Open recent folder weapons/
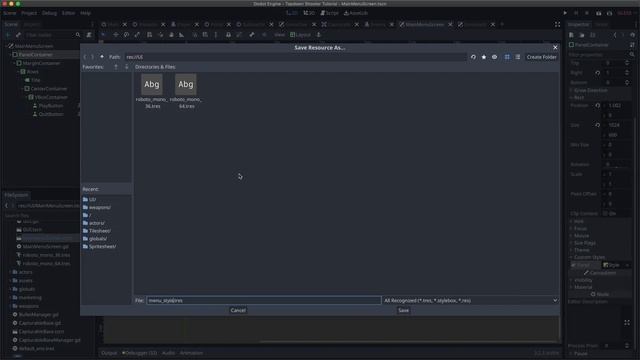The image size is (640, 360). 97,207
